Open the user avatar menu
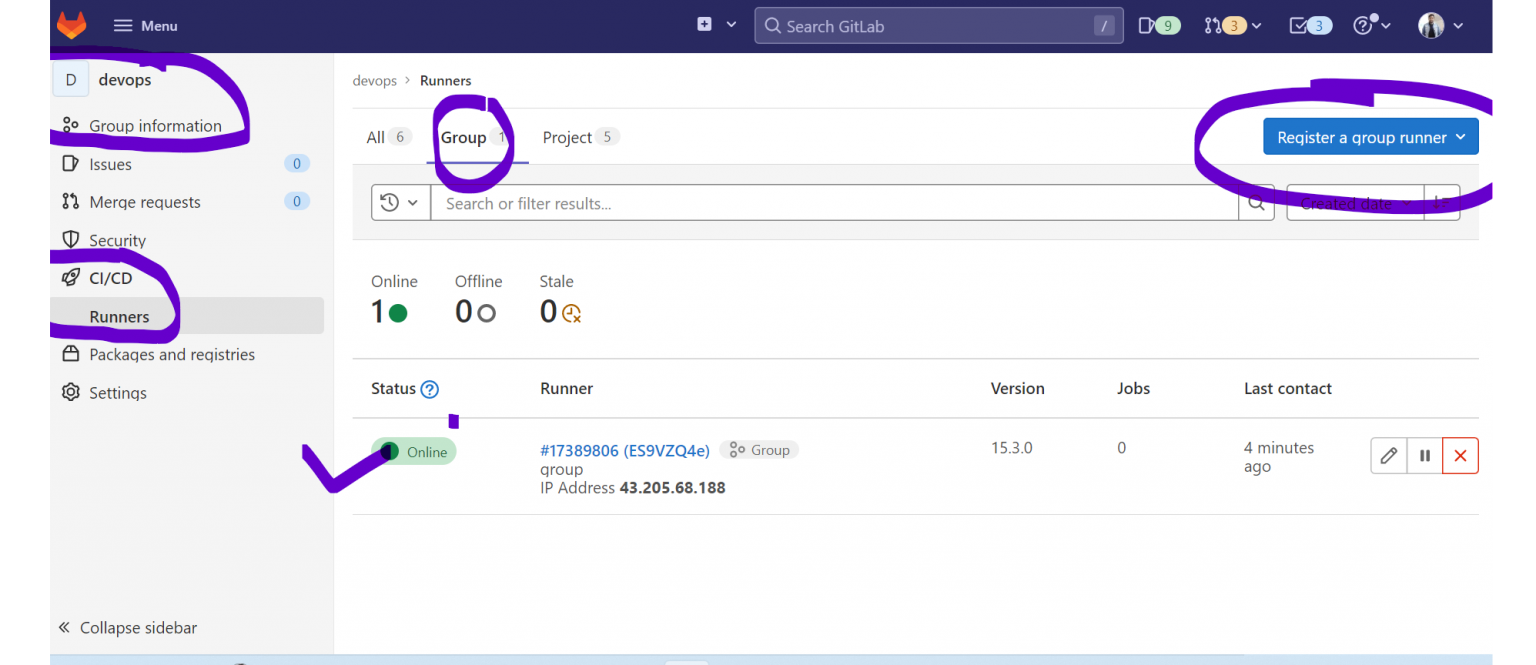 click(1440, 26)
